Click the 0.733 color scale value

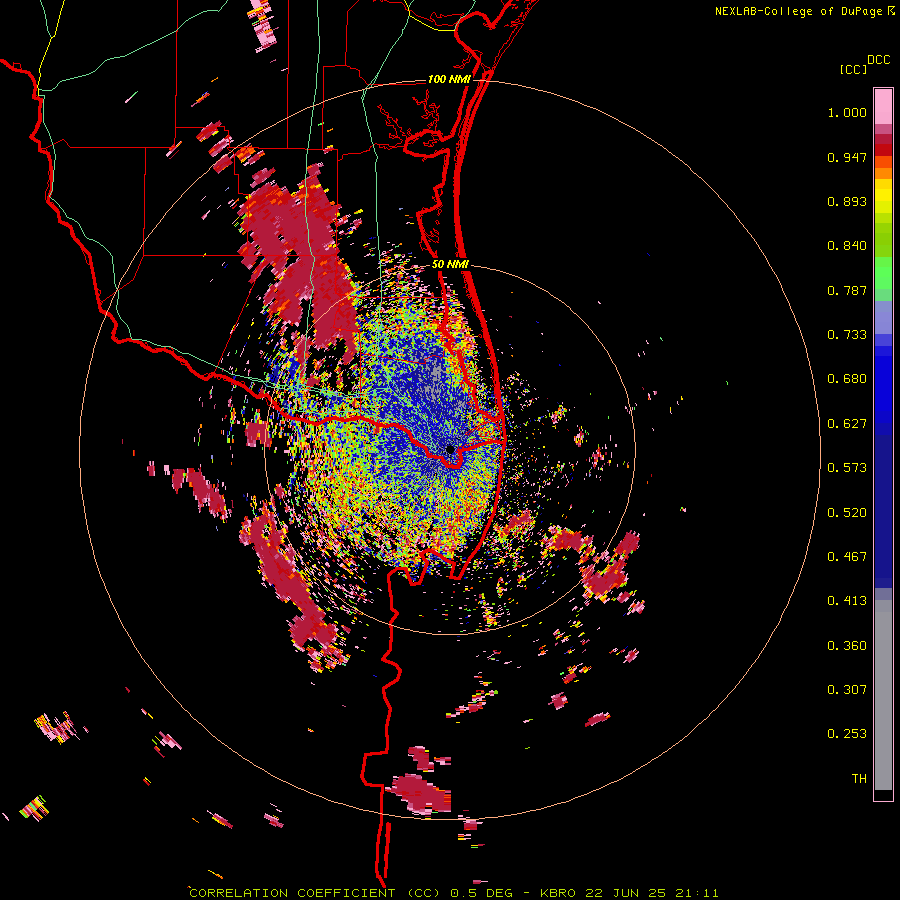(x=847, y=335)
